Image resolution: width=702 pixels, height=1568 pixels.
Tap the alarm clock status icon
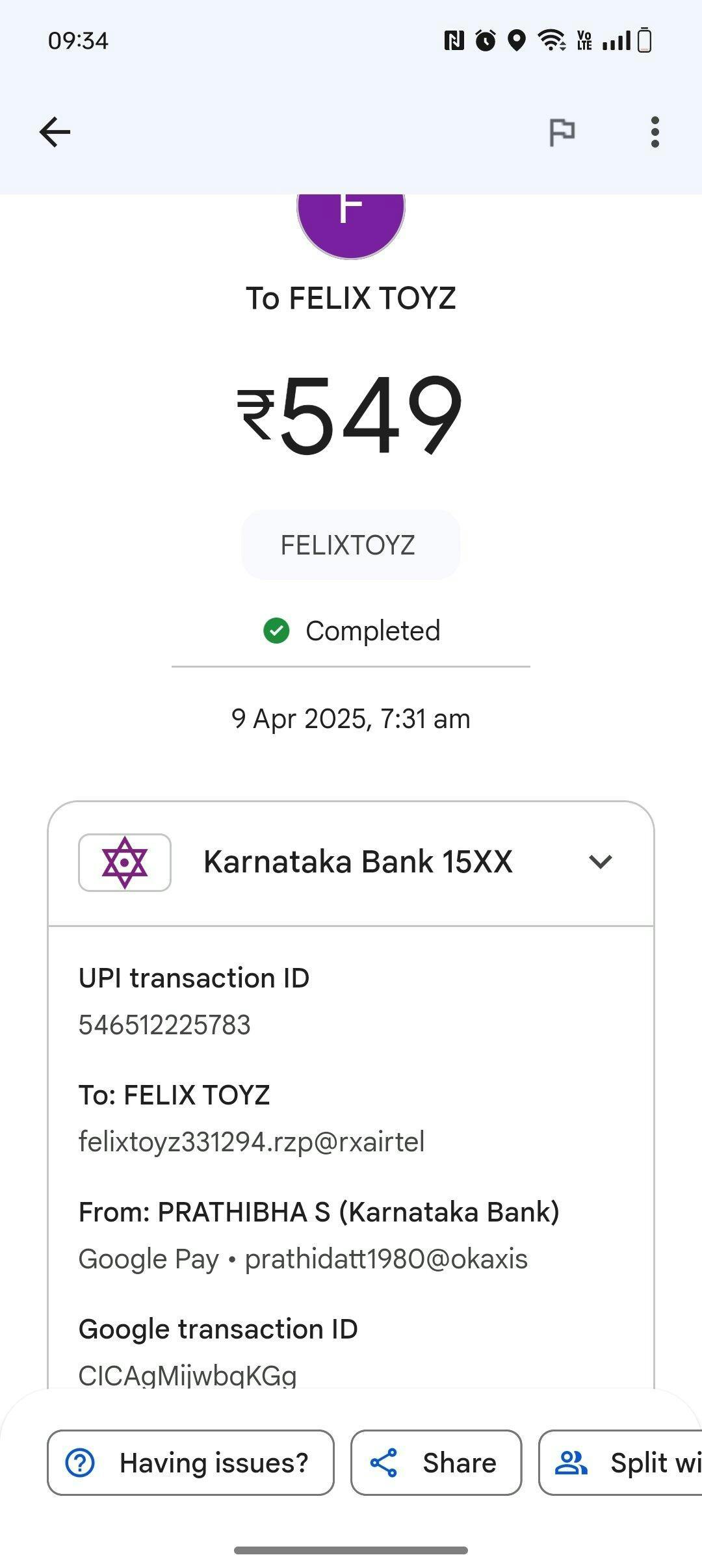coord(486,40)
